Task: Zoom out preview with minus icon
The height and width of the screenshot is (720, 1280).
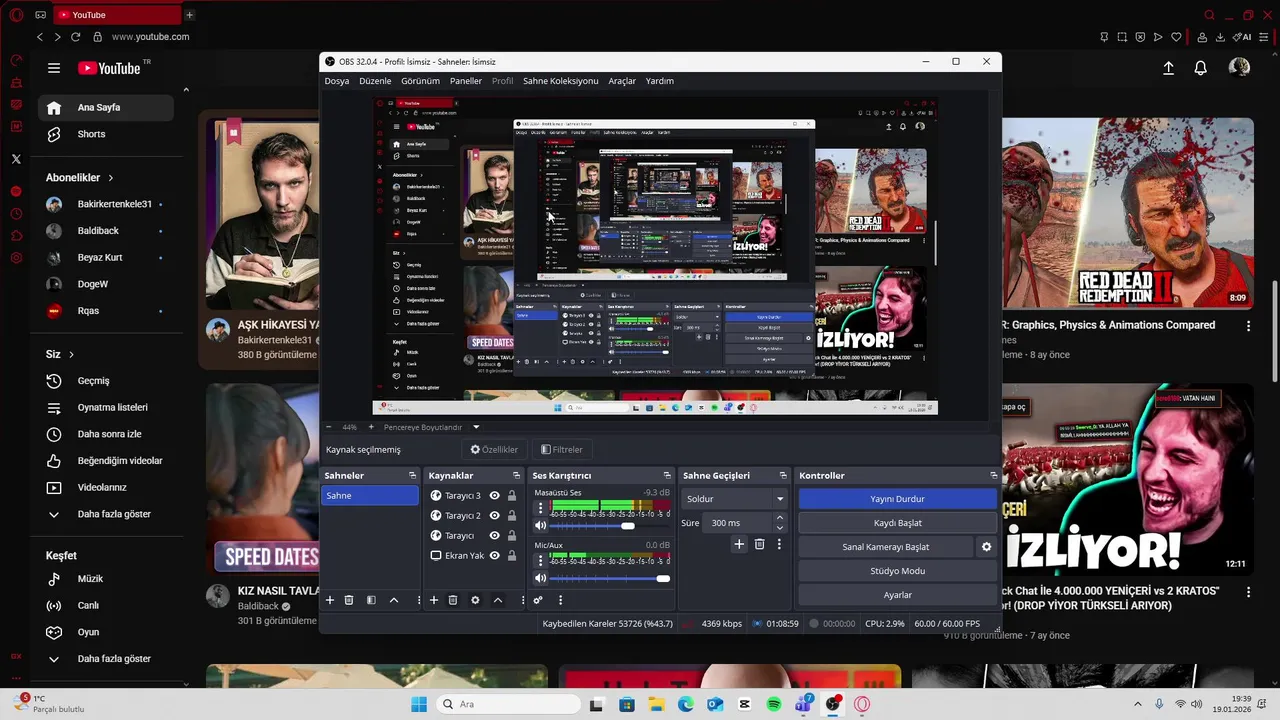Action: tap(329, 427)
